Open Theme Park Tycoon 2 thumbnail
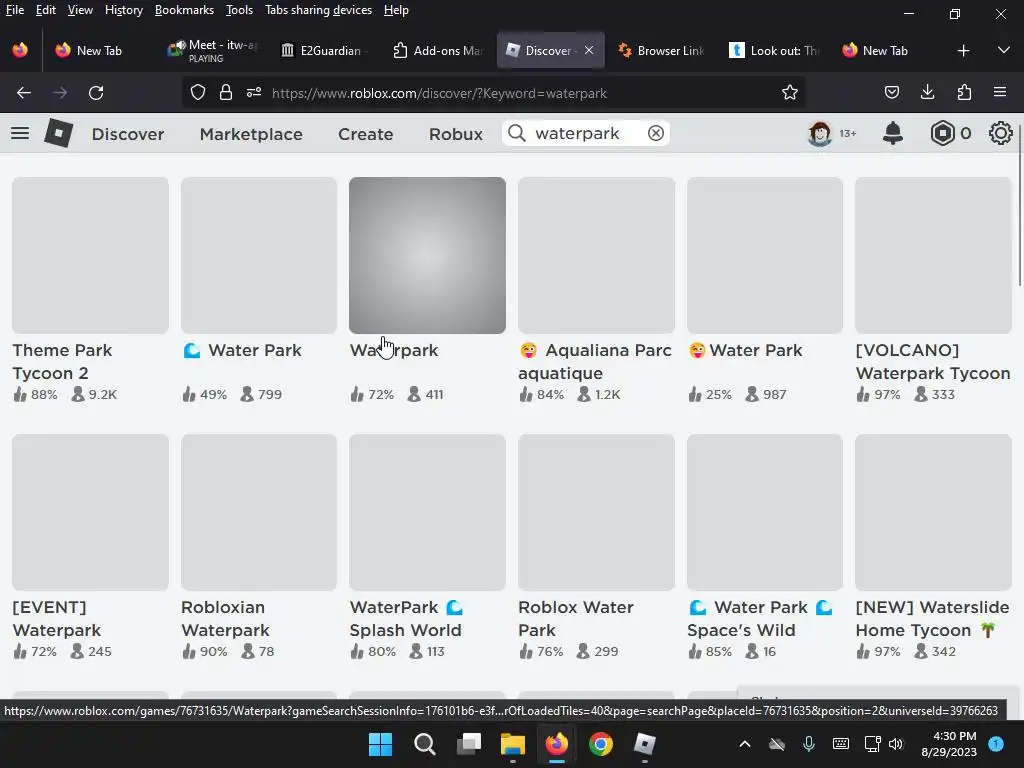The width and height of the screenshot is (1024, 768). (x=90, y=255)
